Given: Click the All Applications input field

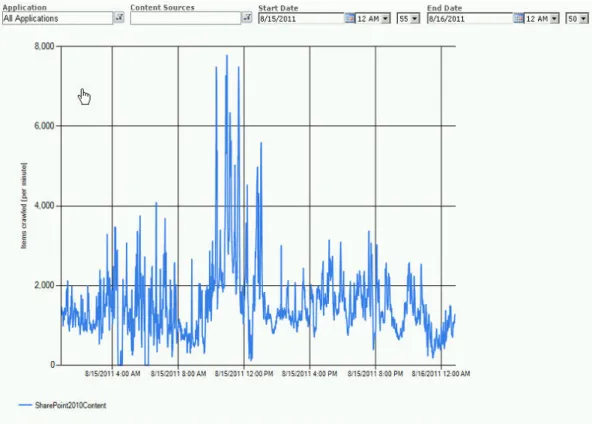Looking at the screenshot, I should tap(57, 18).
